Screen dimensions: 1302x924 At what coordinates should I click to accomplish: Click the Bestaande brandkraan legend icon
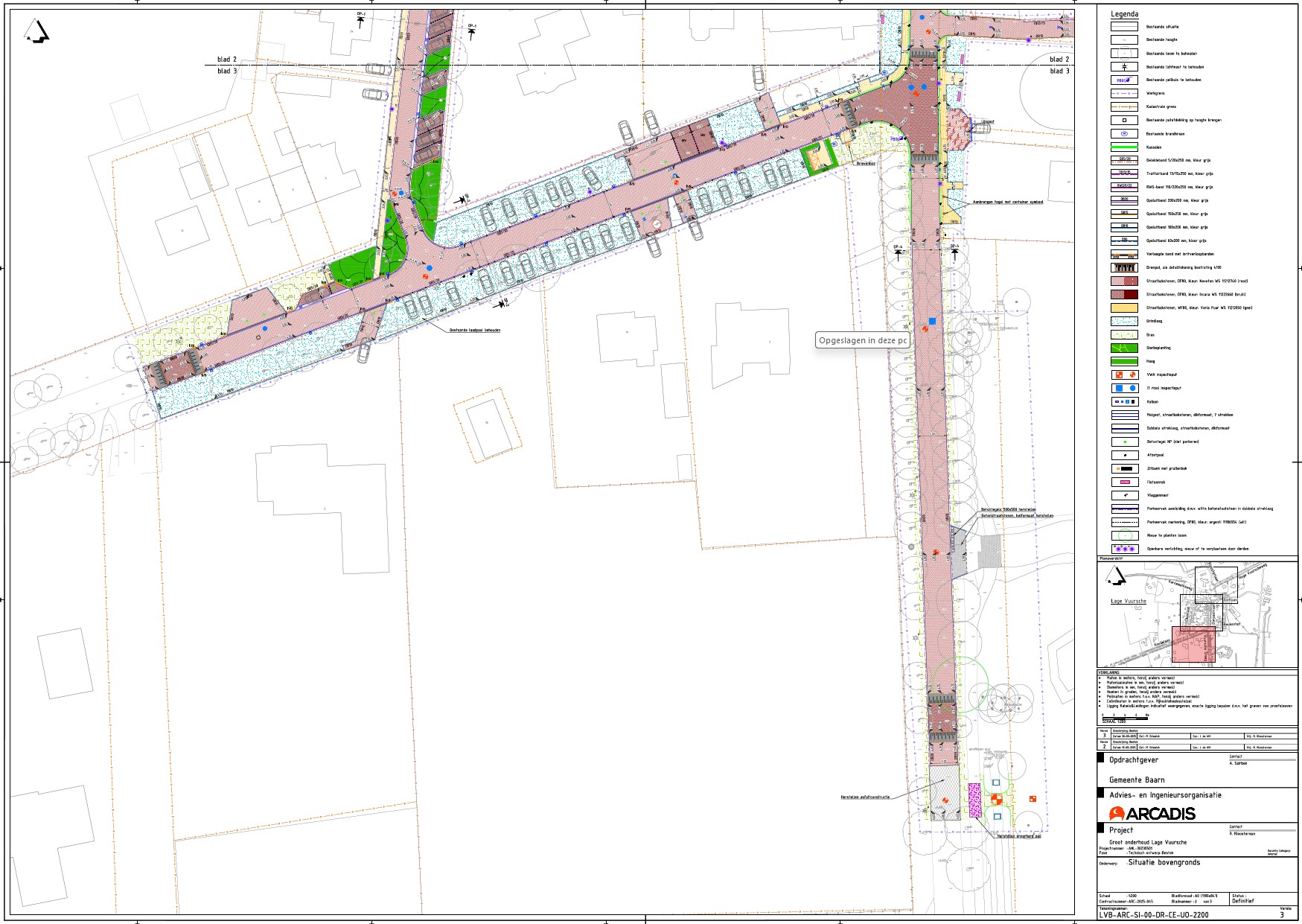[x=1124, y=134]
